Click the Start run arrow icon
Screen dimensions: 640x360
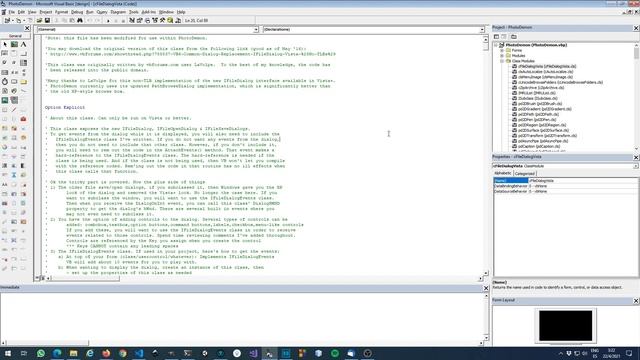pyautogui.click(x=108, y=20)
